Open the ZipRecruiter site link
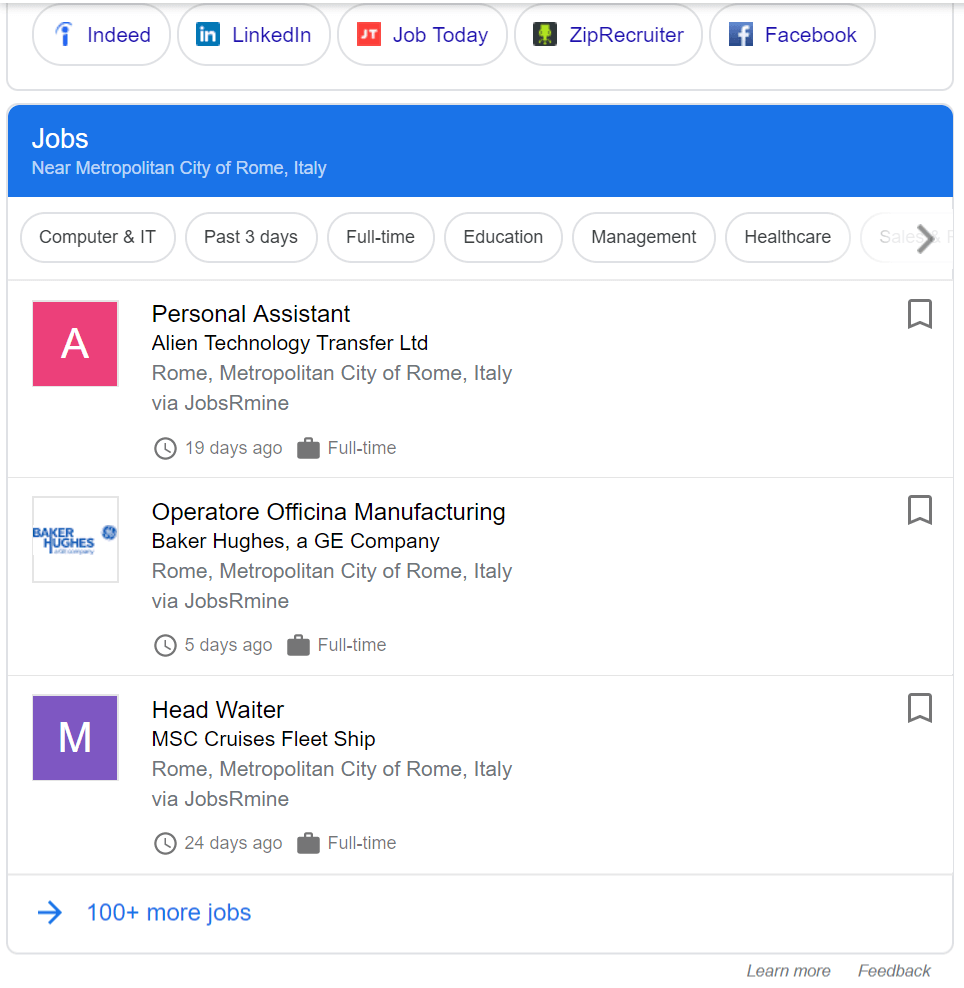964x988 pixels. 609,35
